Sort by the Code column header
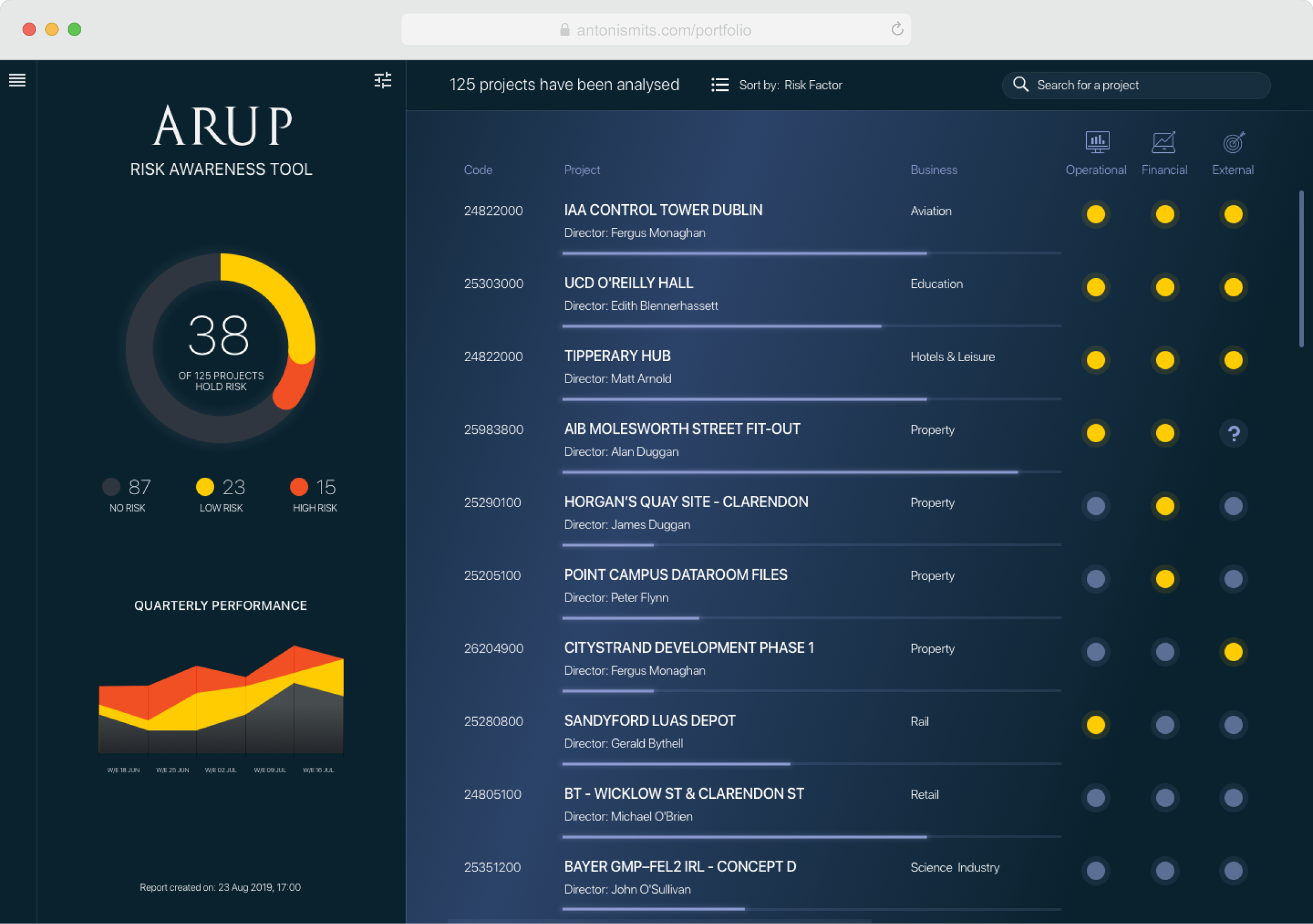Image resolution: width=1313 pixels, height=924 pixels. 478,170
